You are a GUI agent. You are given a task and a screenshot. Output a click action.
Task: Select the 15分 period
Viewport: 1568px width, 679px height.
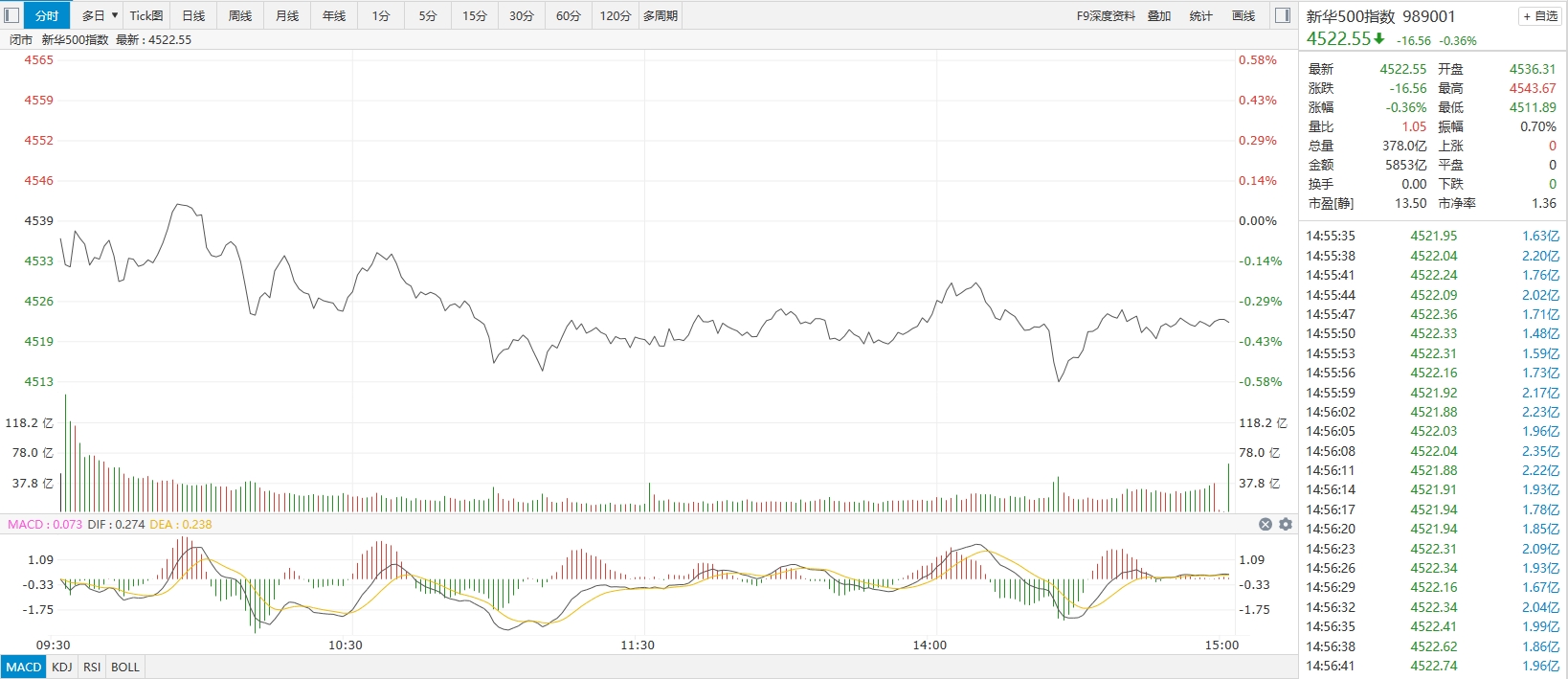[475, 15]
